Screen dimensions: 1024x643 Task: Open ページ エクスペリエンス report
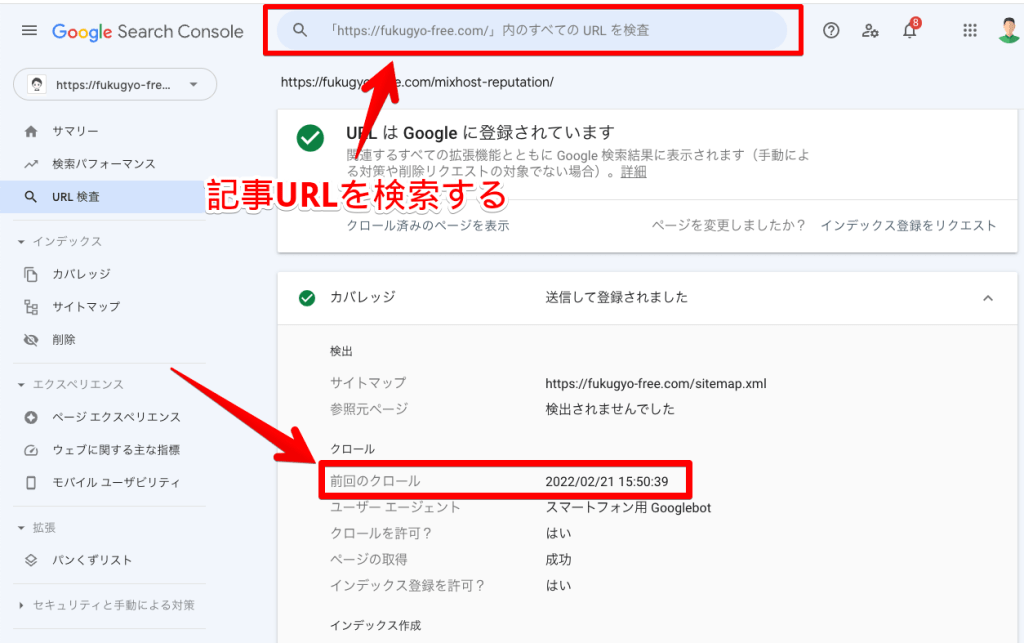116,417
